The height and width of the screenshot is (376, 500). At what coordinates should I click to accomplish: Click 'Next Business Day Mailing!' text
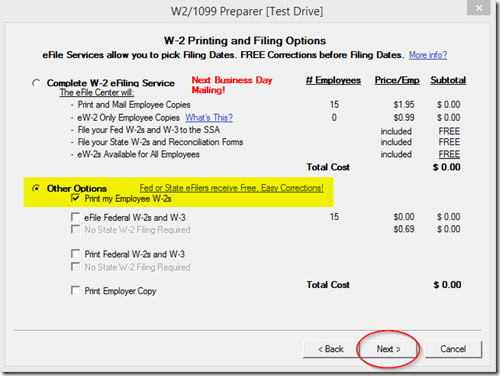(232, 85)
